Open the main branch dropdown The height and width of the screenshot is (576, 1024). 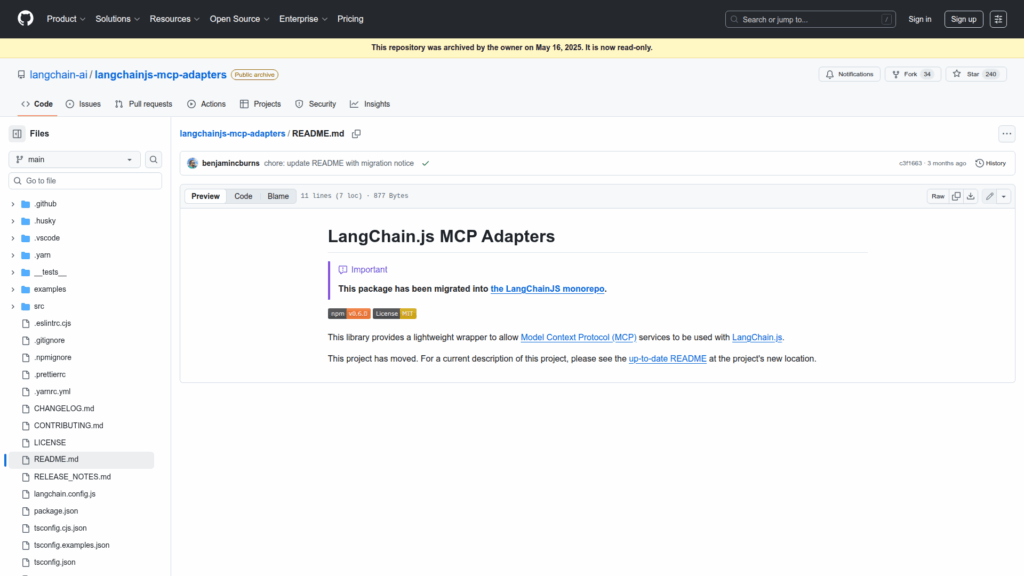tap(76, 159)
